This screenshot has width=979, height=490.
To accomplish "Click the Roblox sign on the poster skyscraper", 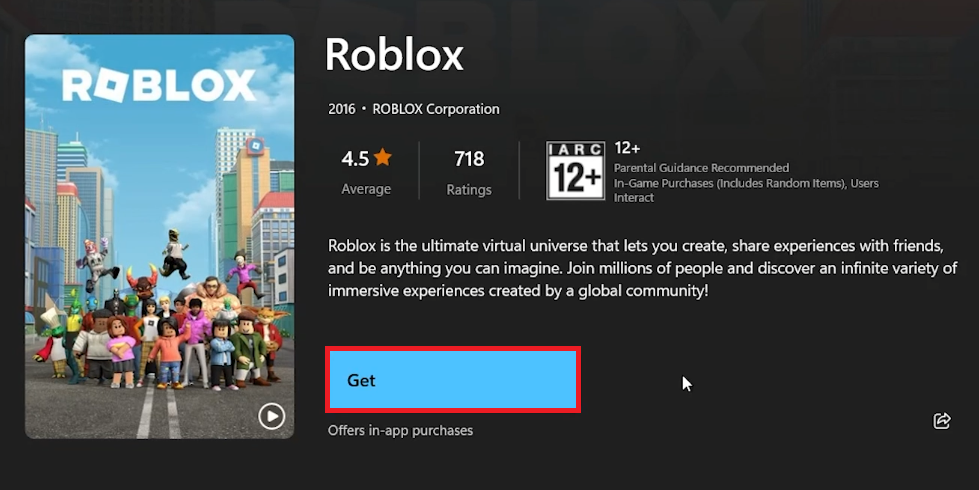I will (x=257, y=146).
